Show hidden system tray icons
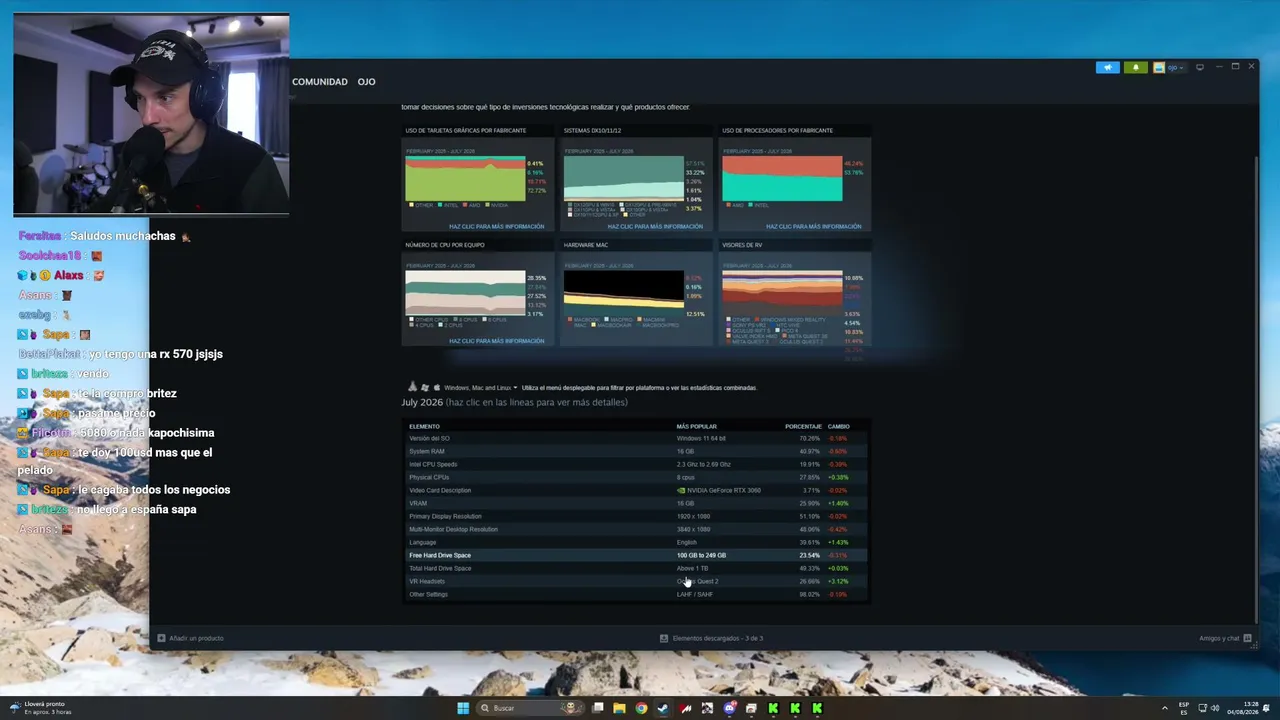 [1164, 708]
